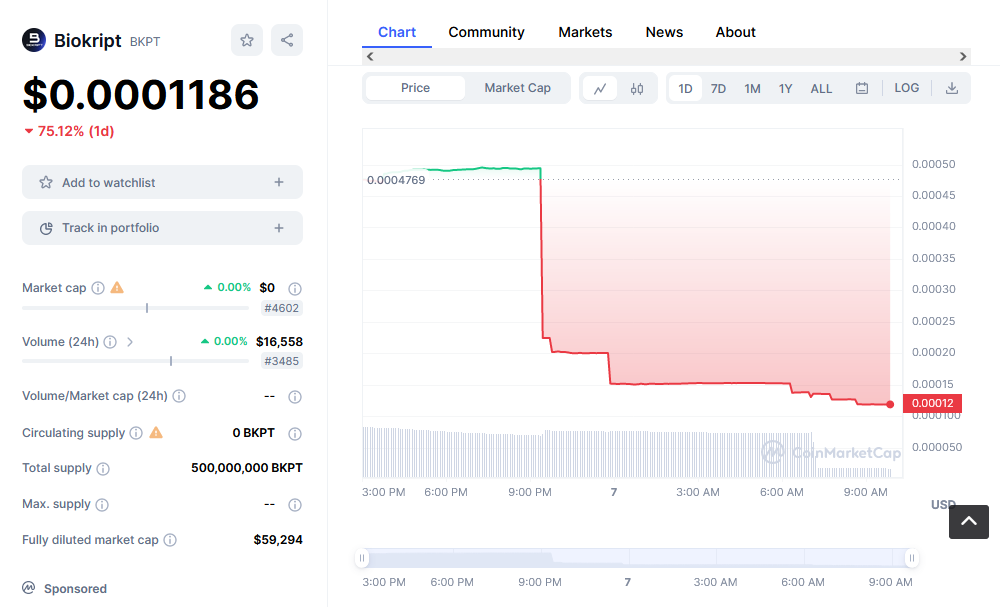Open Market cap info tooltip icon
This screenshot has height=607, width=1000.
tap(98, 288)
